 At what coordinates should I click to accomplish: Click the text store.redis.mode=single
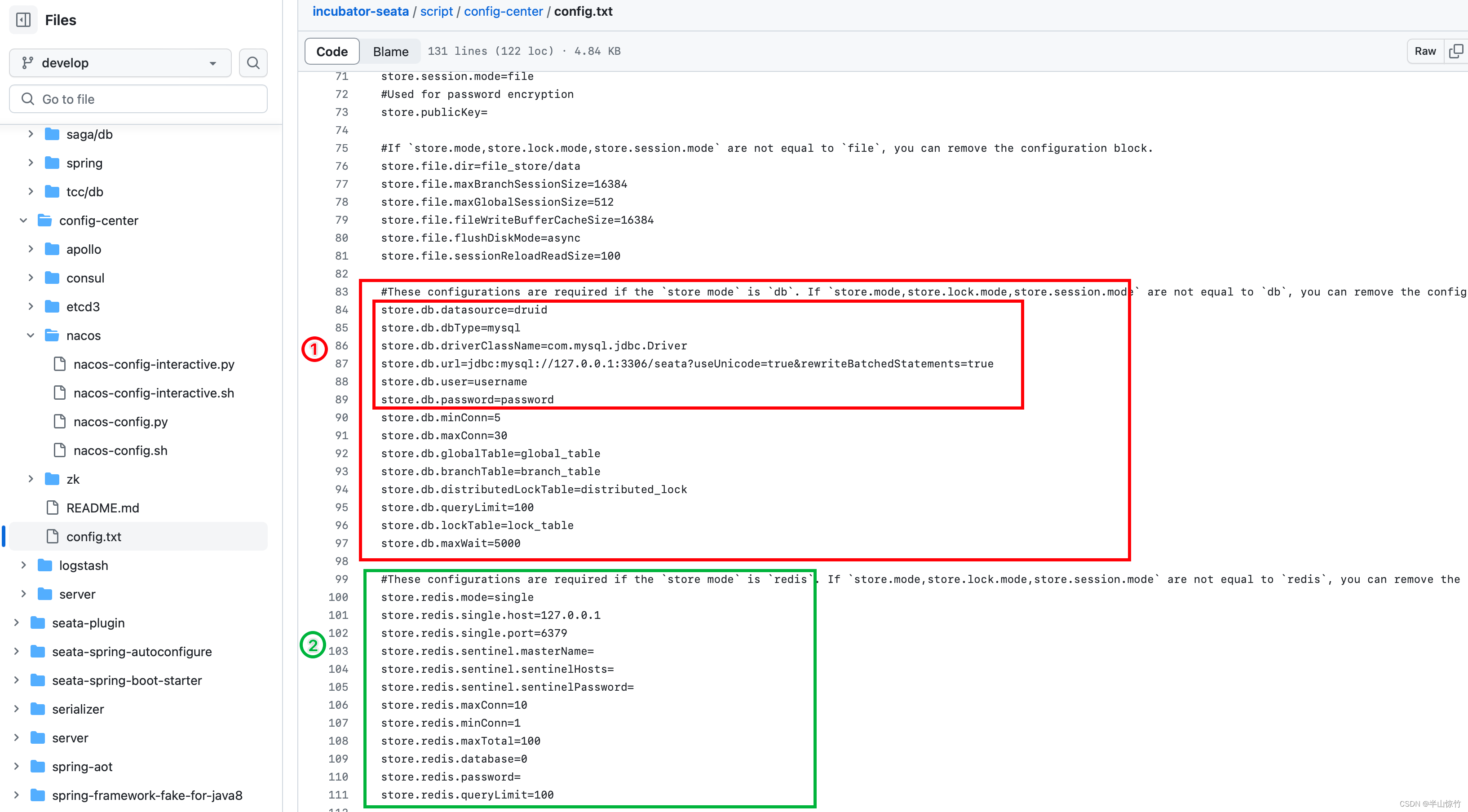coord(457,597)
